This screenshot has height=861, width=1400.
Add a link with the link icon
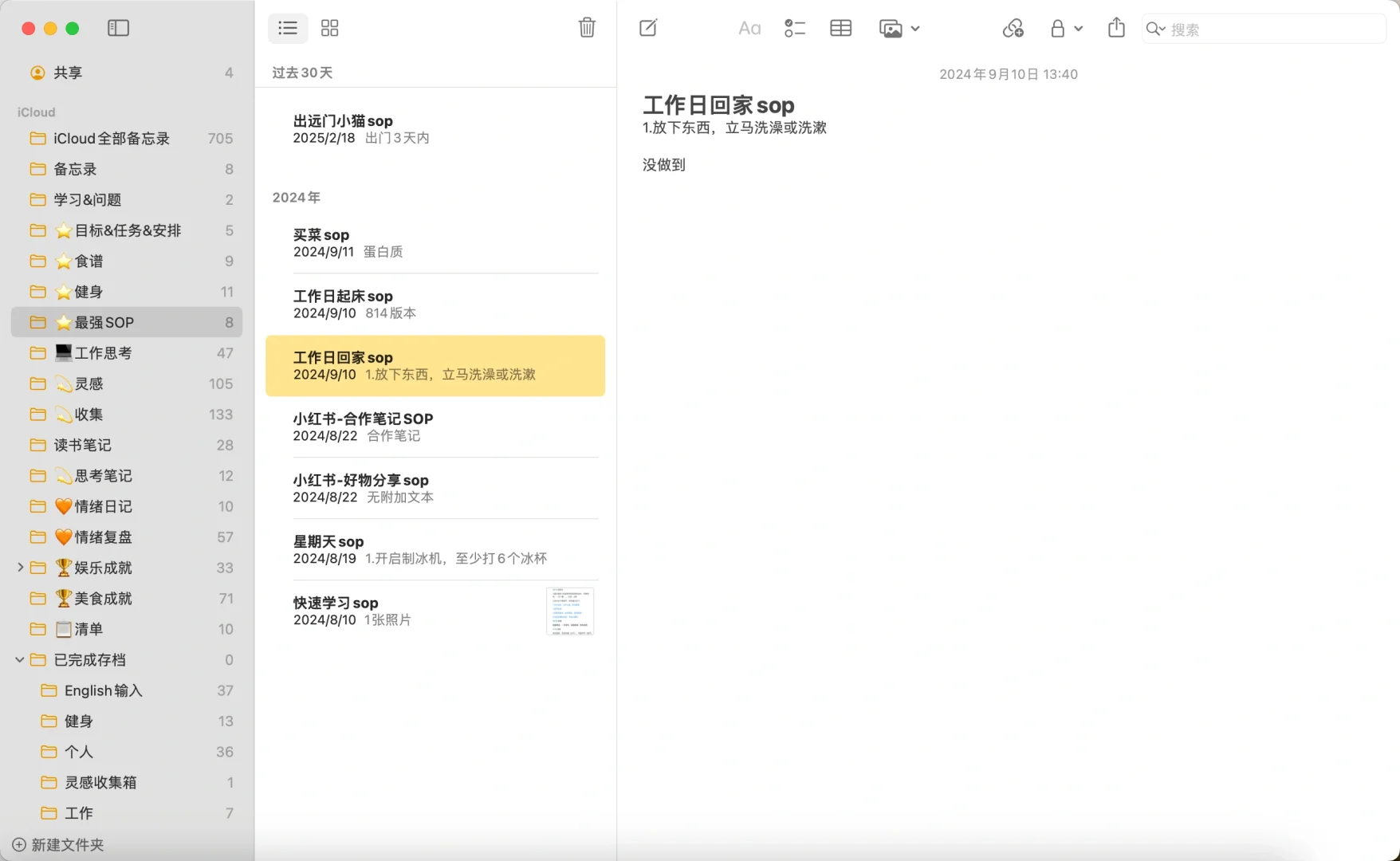pos(1013,28)
